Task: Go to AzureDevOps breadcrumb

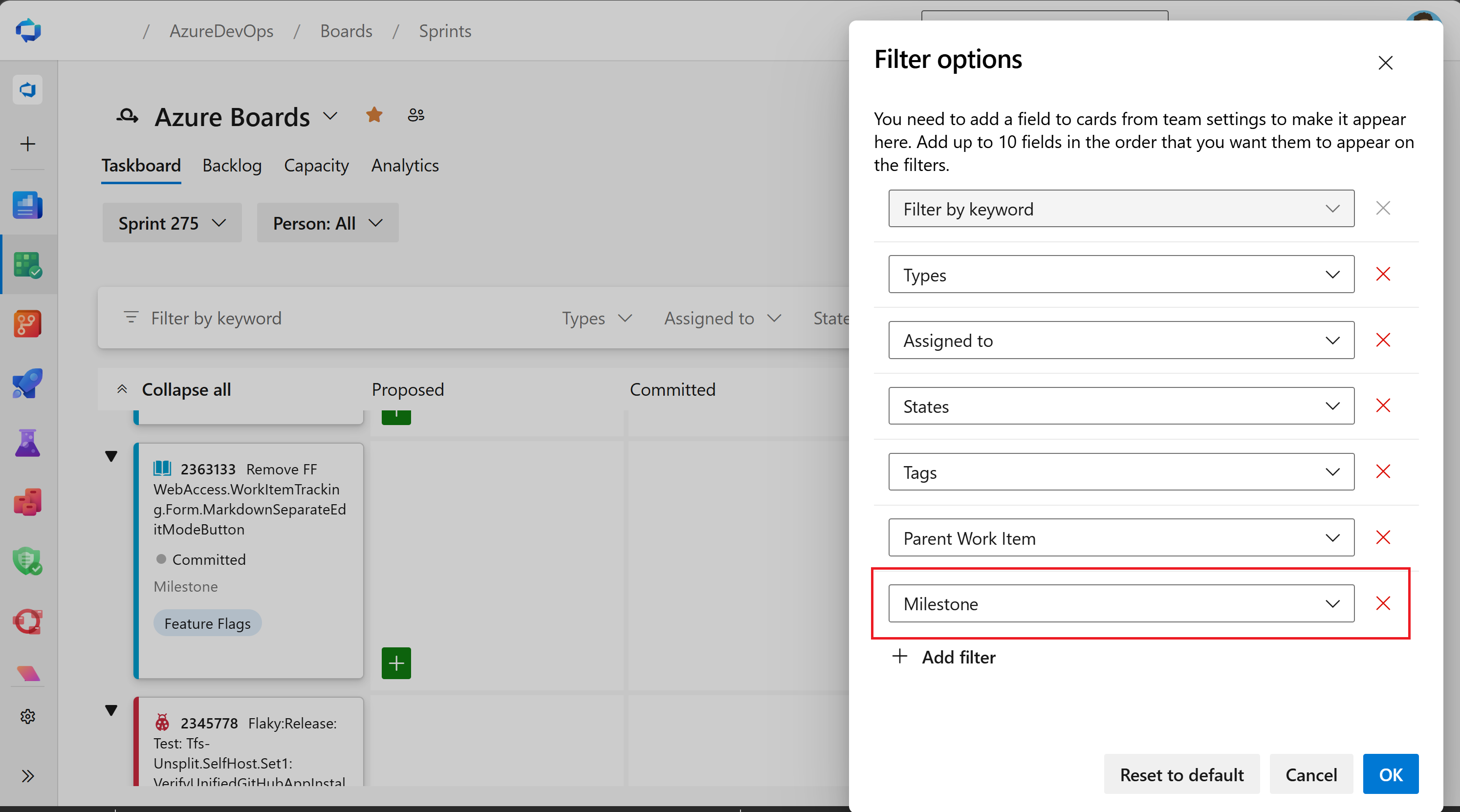Action: coord(221,31)
